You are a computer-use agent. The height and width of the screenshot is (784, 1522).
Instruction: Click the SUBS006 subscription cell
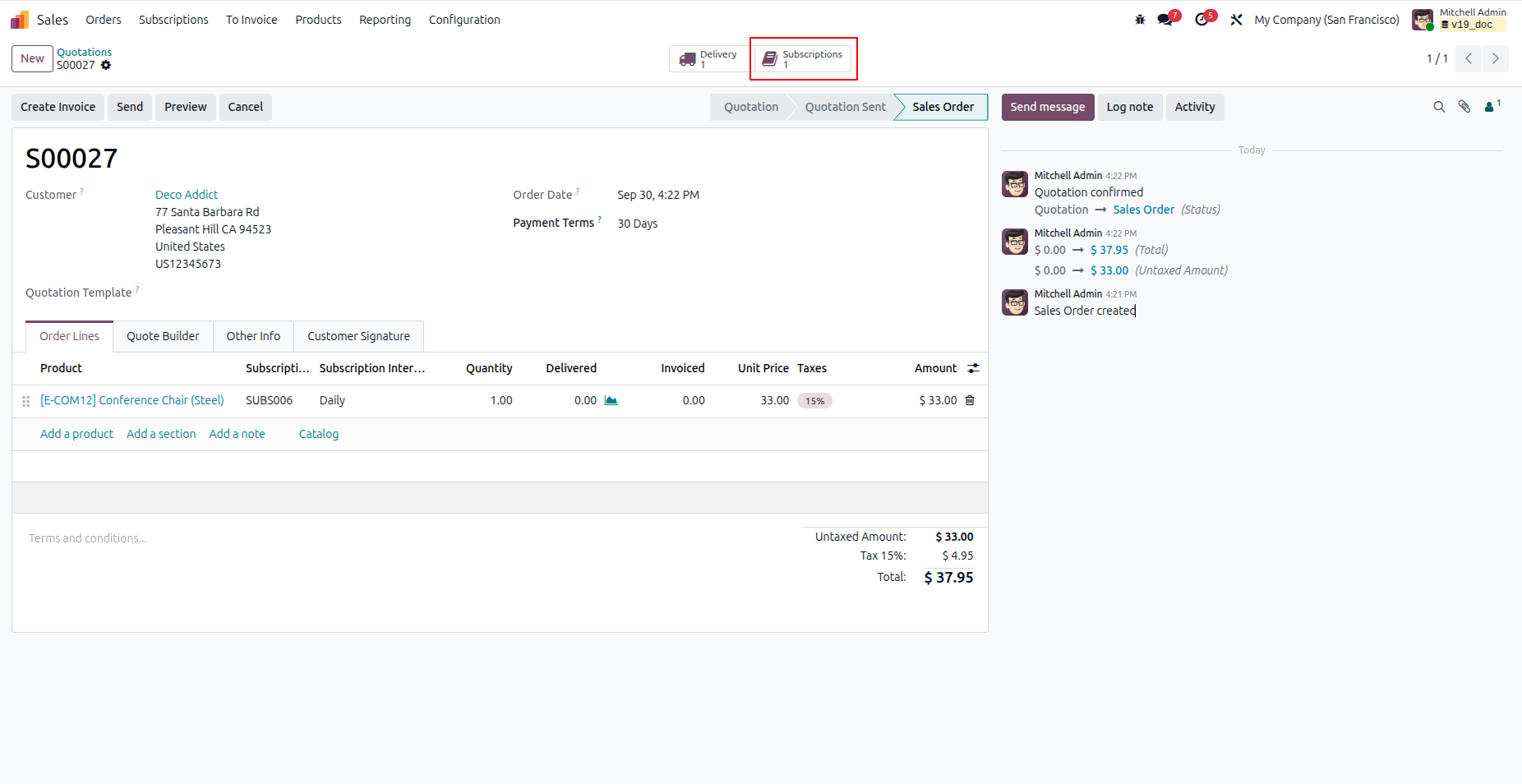click(269, 400)
